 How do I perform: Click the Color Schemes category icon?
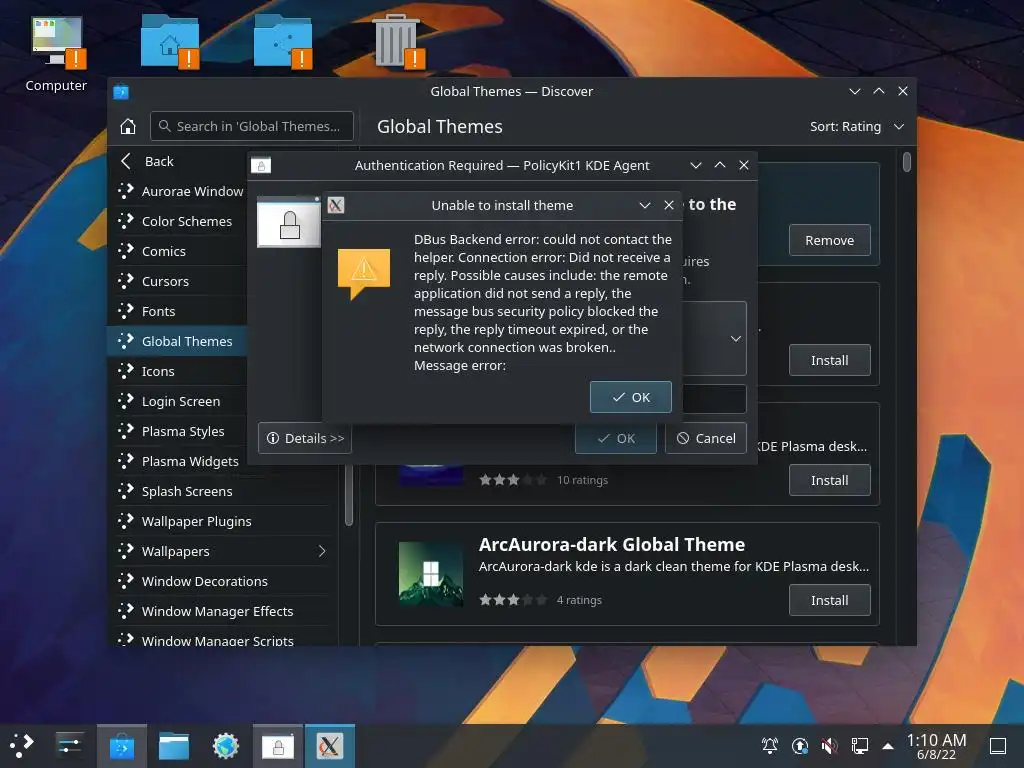tap(125, 221)
